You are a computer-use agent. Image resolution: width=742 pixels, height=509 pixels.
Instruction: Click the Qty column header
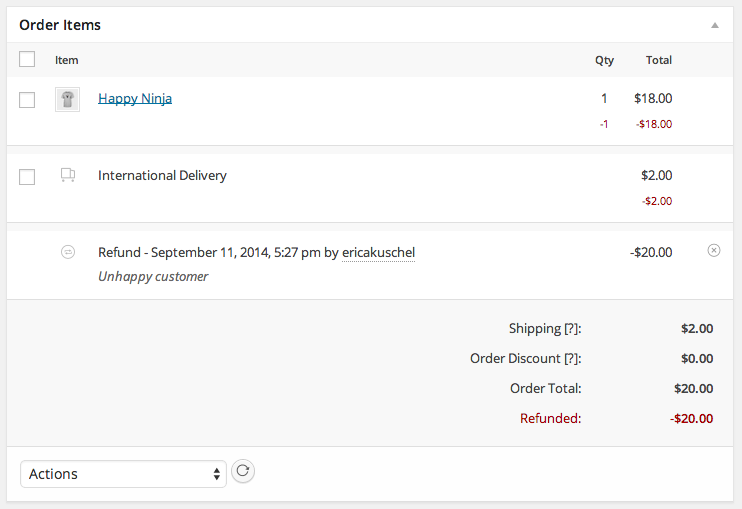pos(604,60)
